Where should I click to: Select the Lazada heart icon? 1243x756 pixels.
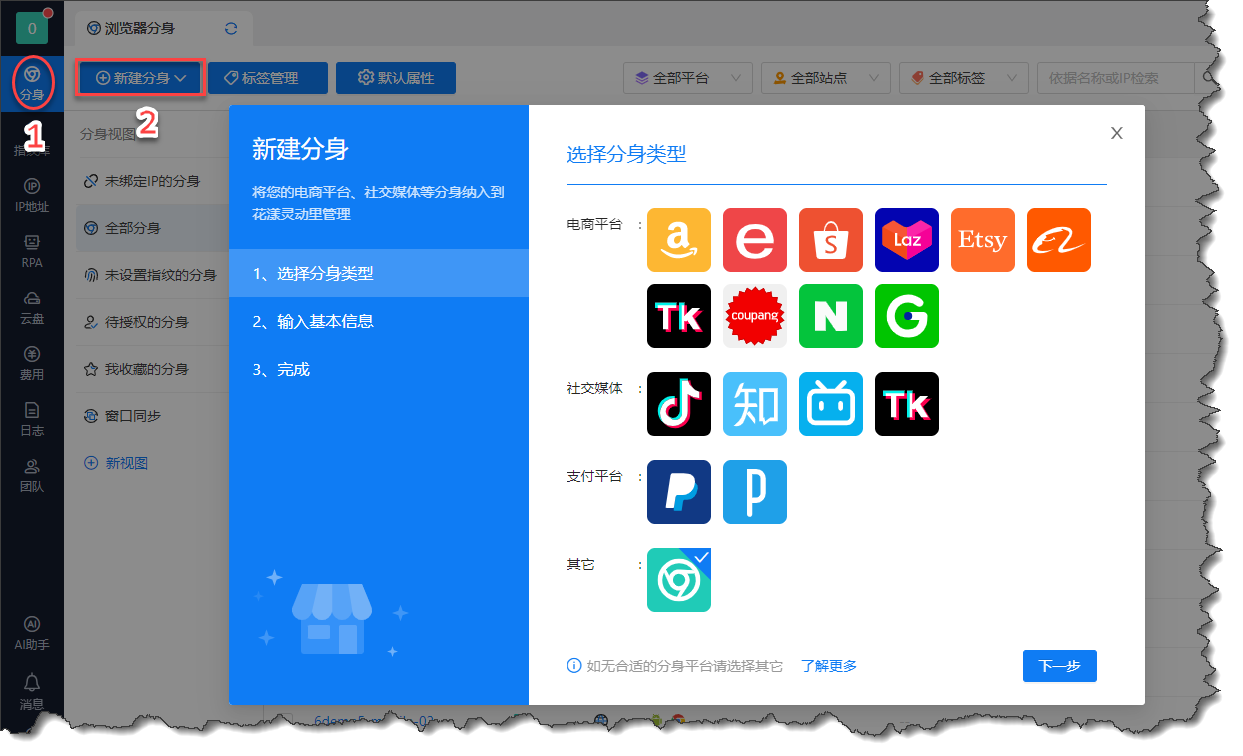[907, 240]
